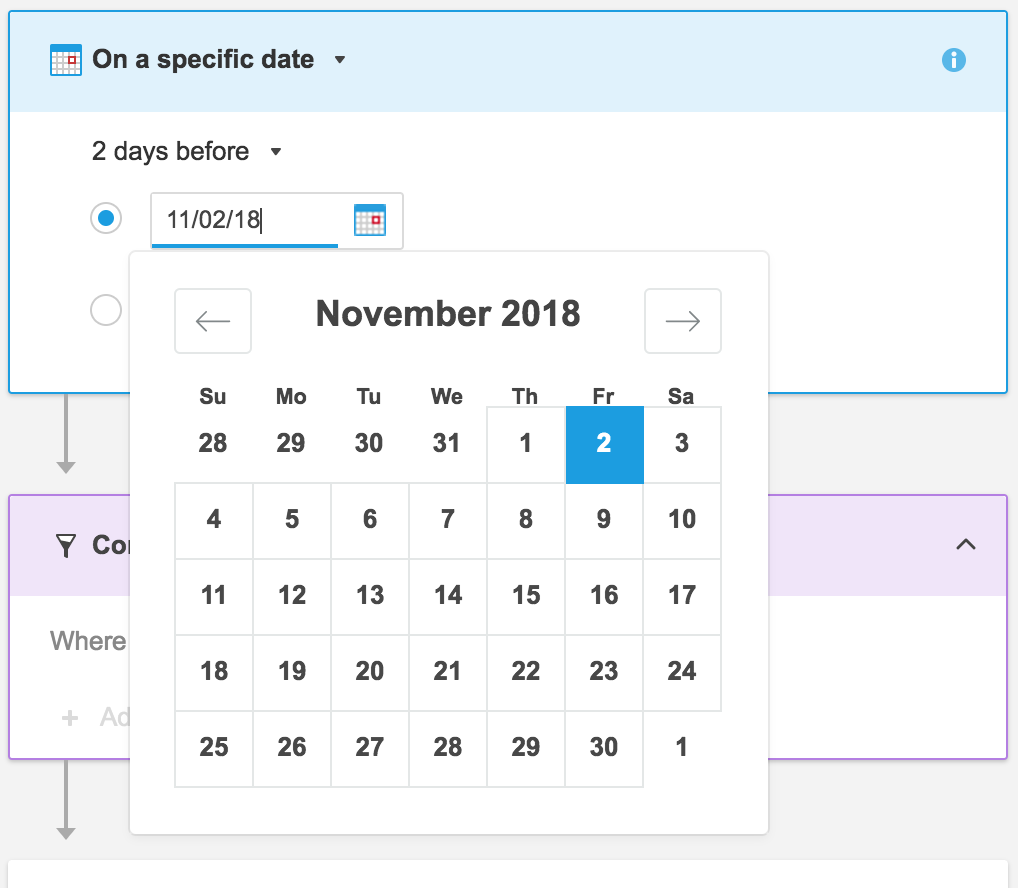Go to previous month with left arrow
This screenshot has height=888, width=1018.
[213, 321]
